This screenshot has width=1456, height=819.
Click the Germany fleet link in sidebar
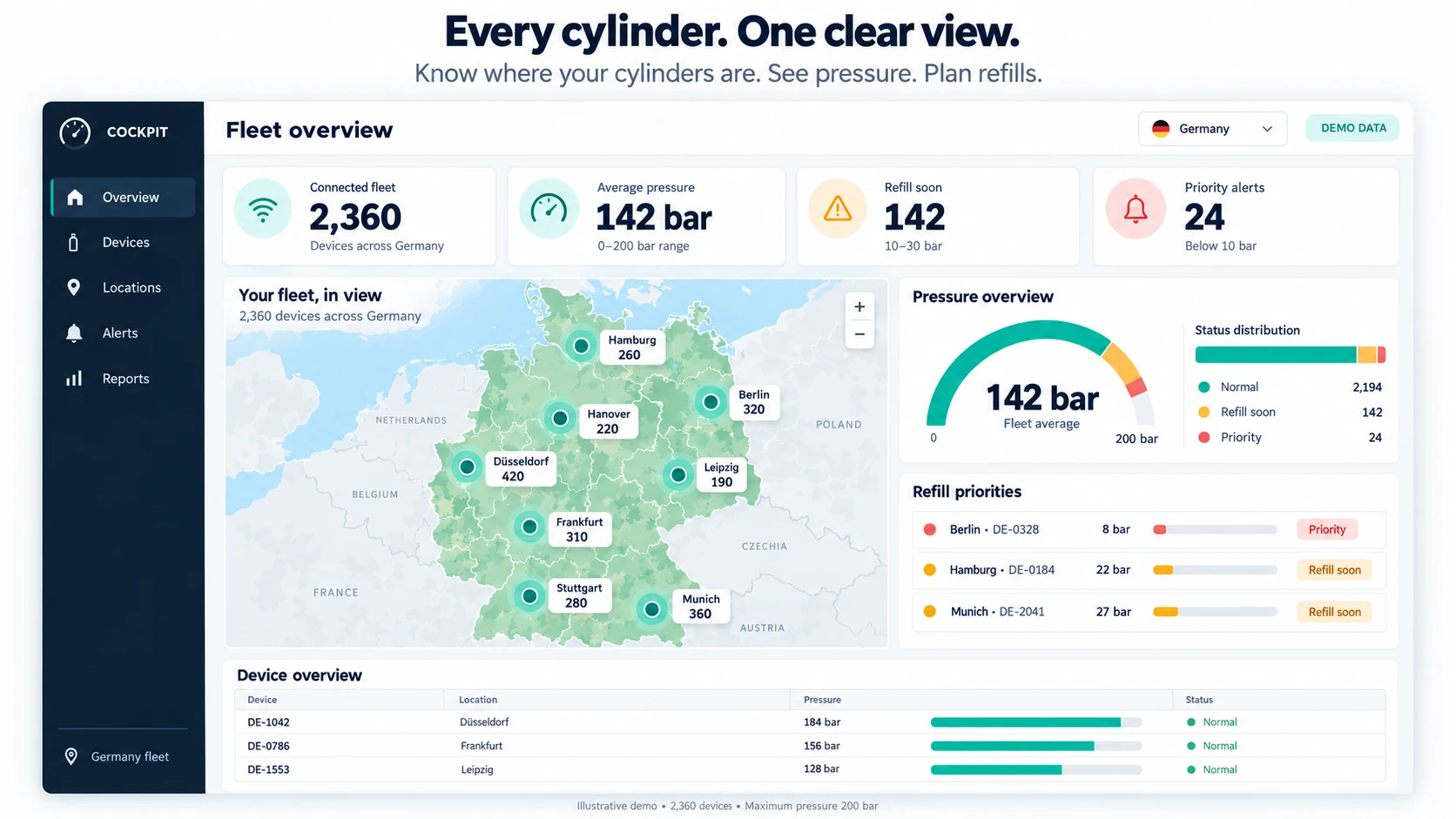coord(118,757)
